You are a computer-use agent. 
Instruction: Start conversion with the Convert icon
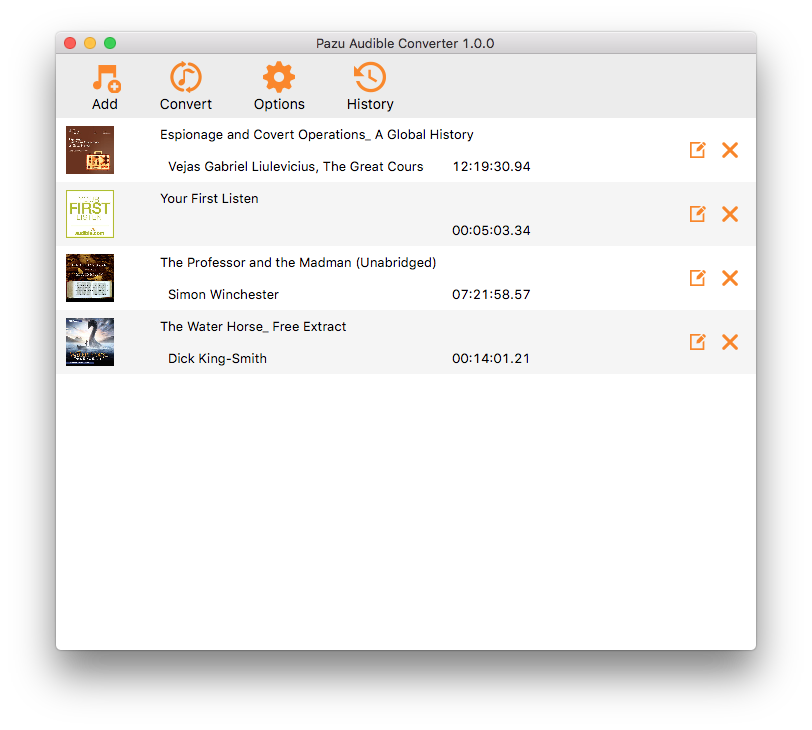click(x=186, y=79)
